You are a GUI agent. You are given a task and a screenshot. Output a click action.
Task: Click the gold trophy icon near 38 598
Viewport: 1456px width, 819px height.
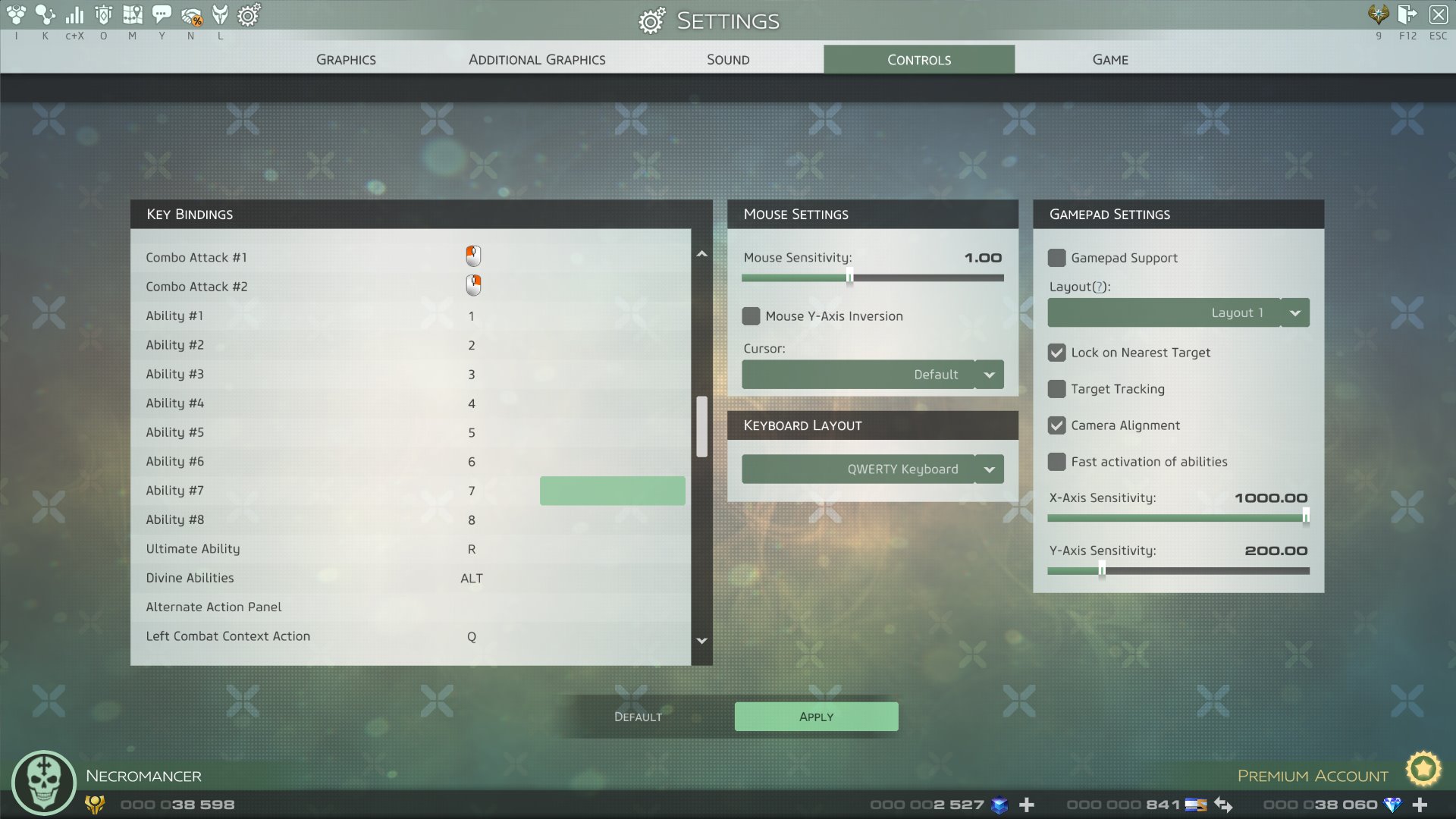(x=95, y=805)
